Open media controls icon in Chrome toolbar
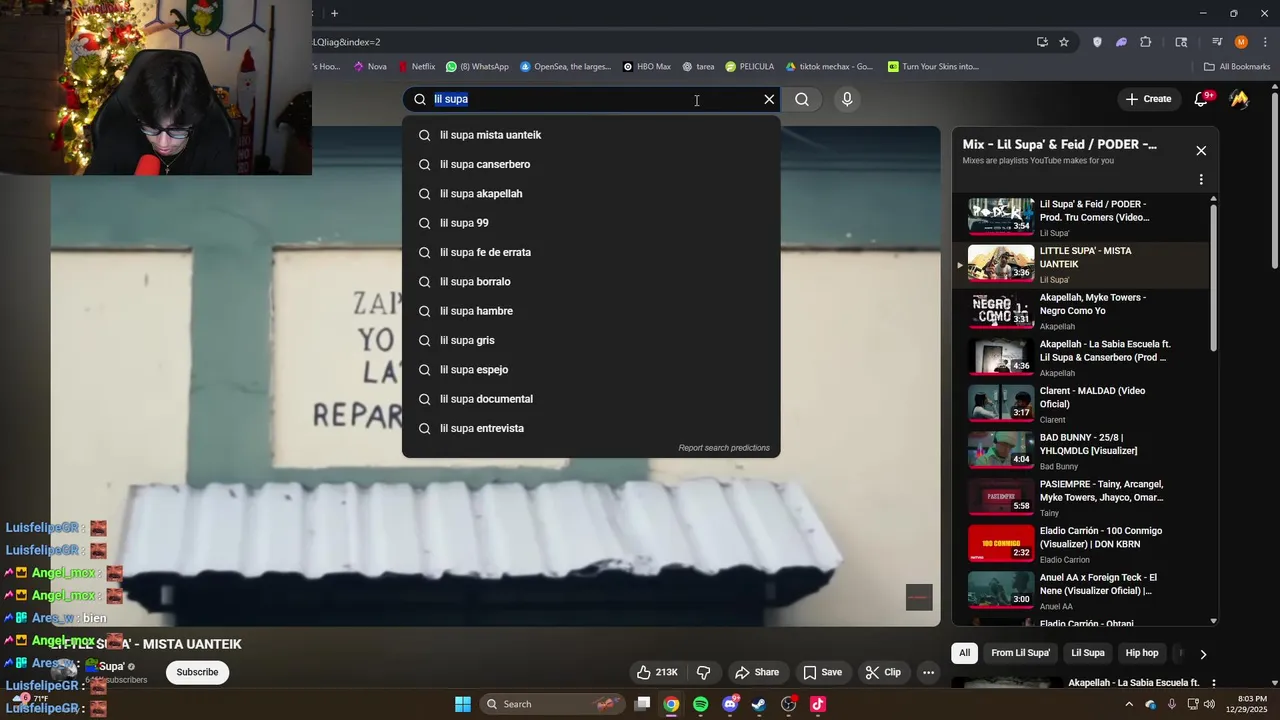 coord(1217,42)
